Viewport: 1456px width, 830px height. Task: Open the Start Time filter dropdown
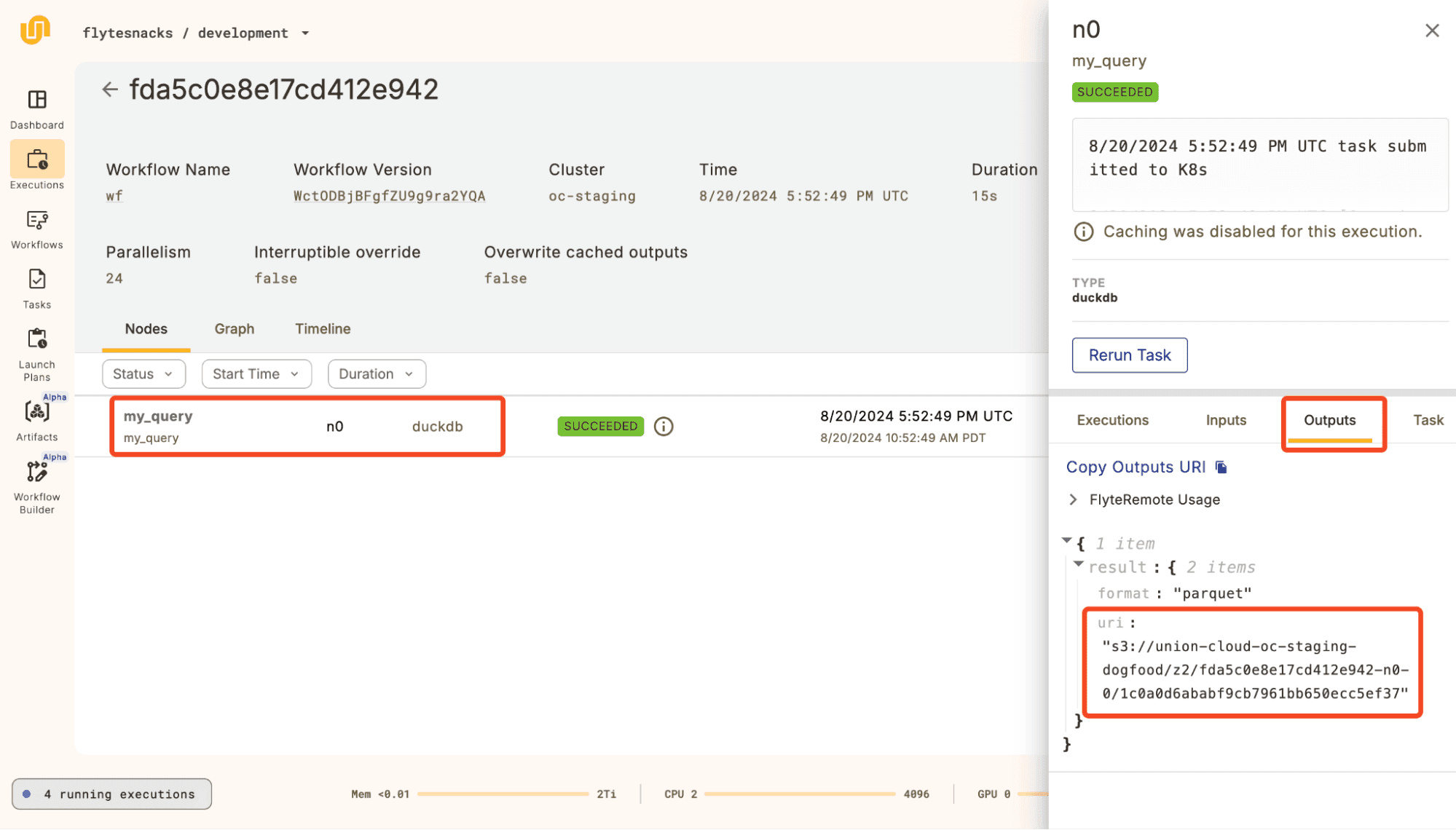tap(256, 374)
